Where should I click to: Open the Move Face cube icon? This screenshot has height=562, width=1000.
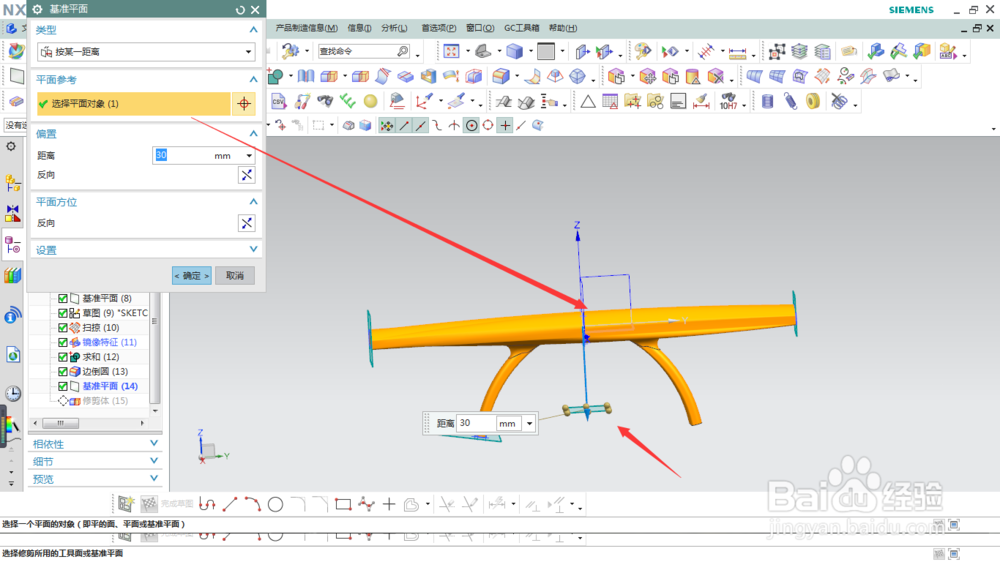pos(647,77)
